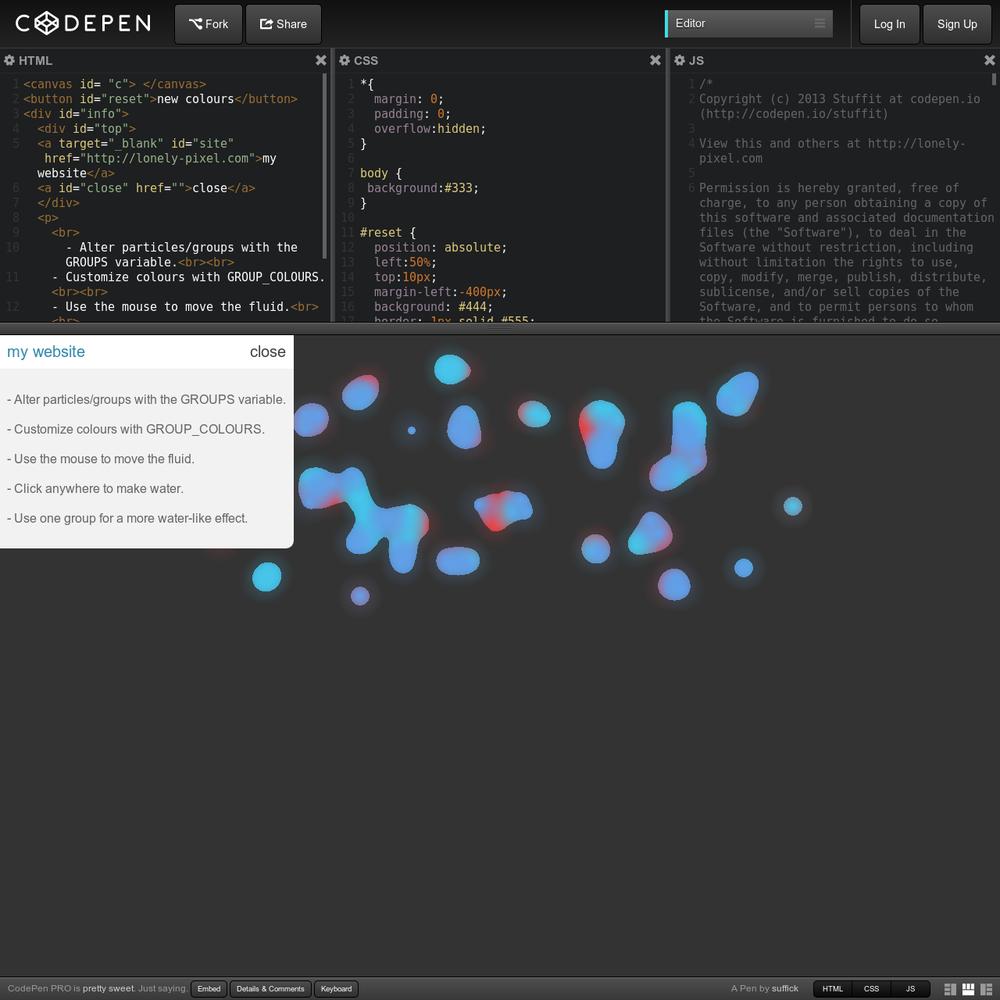Toggle the CSS panel in footer

871,989
